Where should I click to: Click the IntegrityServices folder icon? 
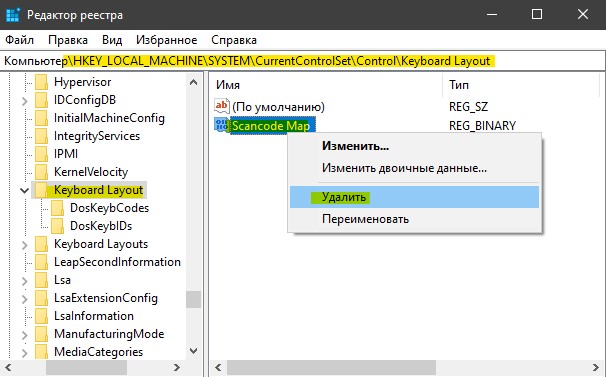41,136
